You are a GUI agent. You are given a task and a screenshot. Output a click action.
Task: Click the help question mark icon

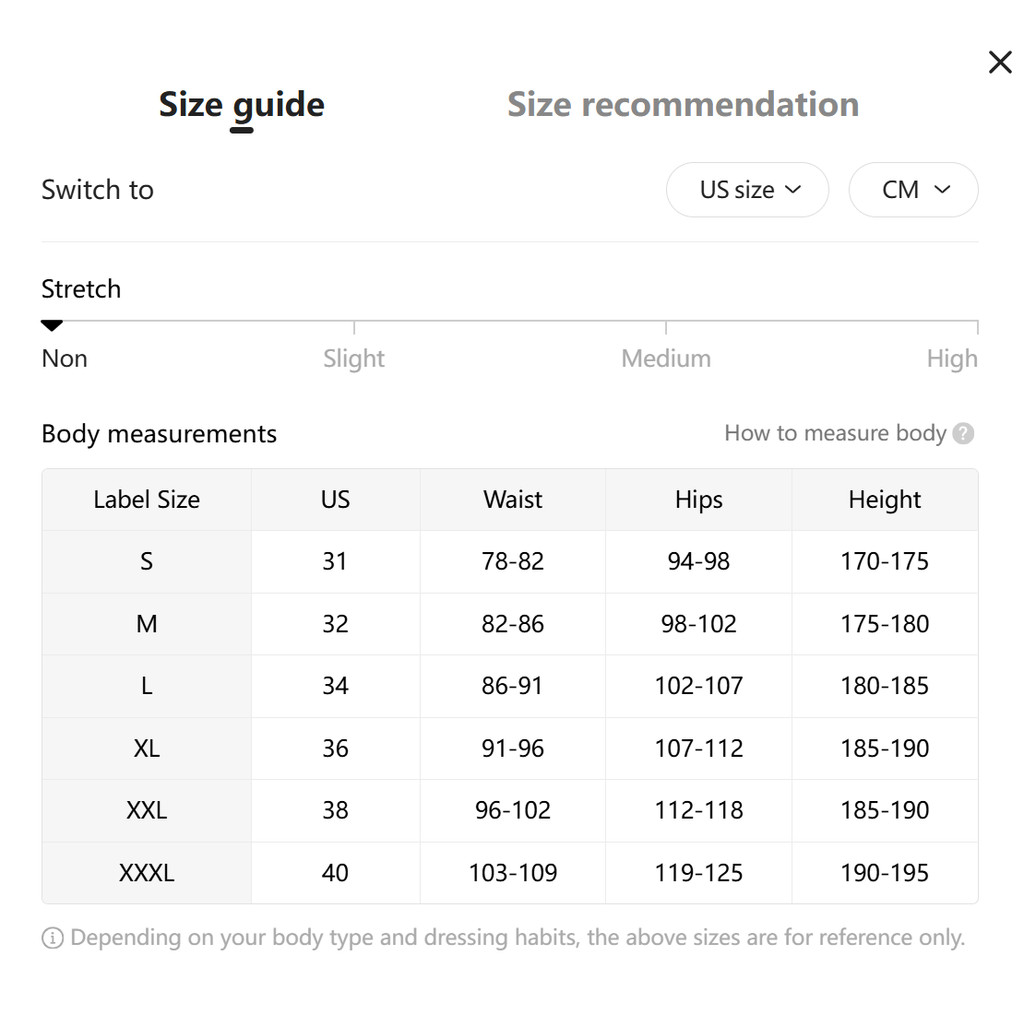pos(963,433)
